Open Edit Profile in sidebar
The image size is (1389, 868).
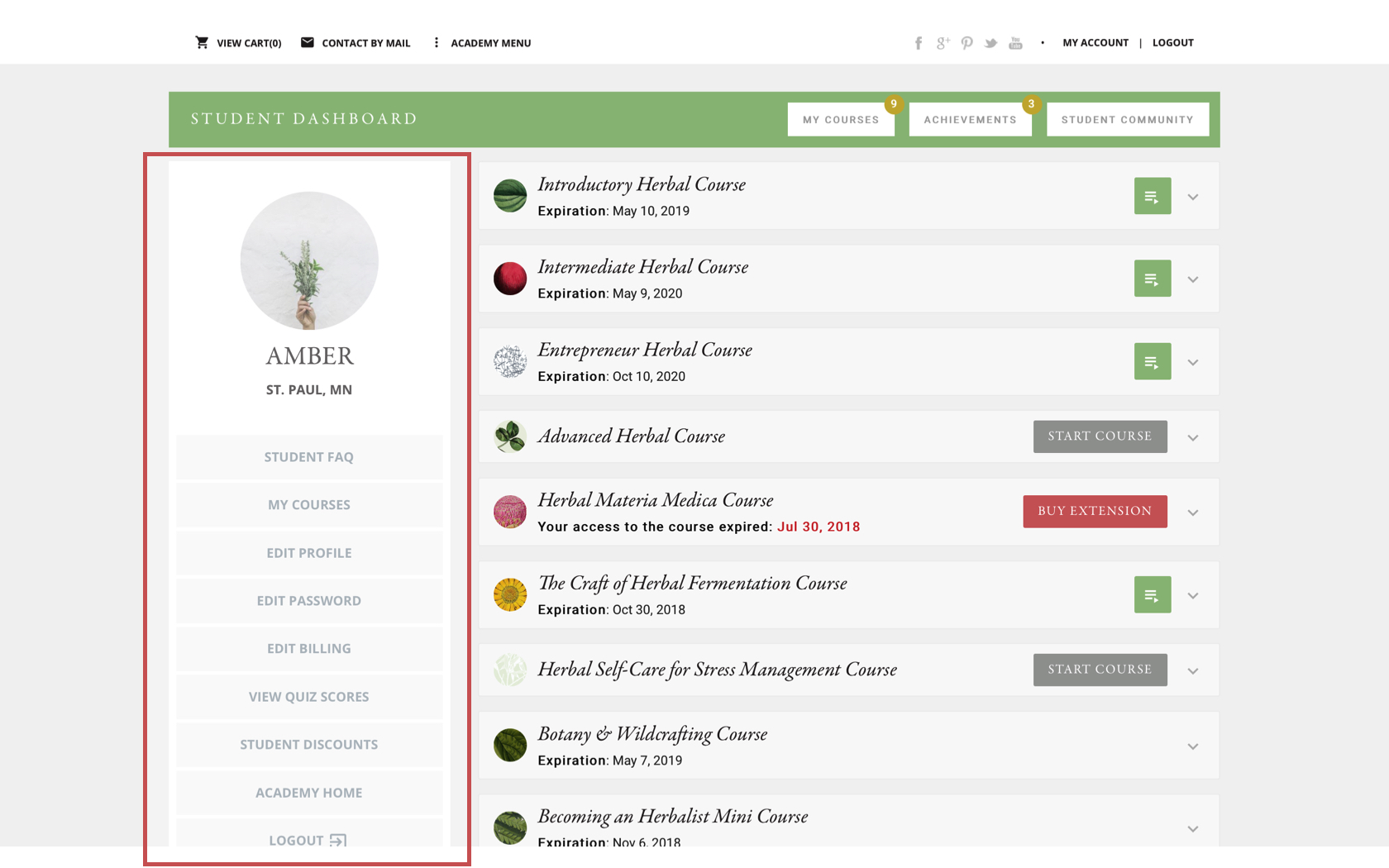tap(309, 553)
